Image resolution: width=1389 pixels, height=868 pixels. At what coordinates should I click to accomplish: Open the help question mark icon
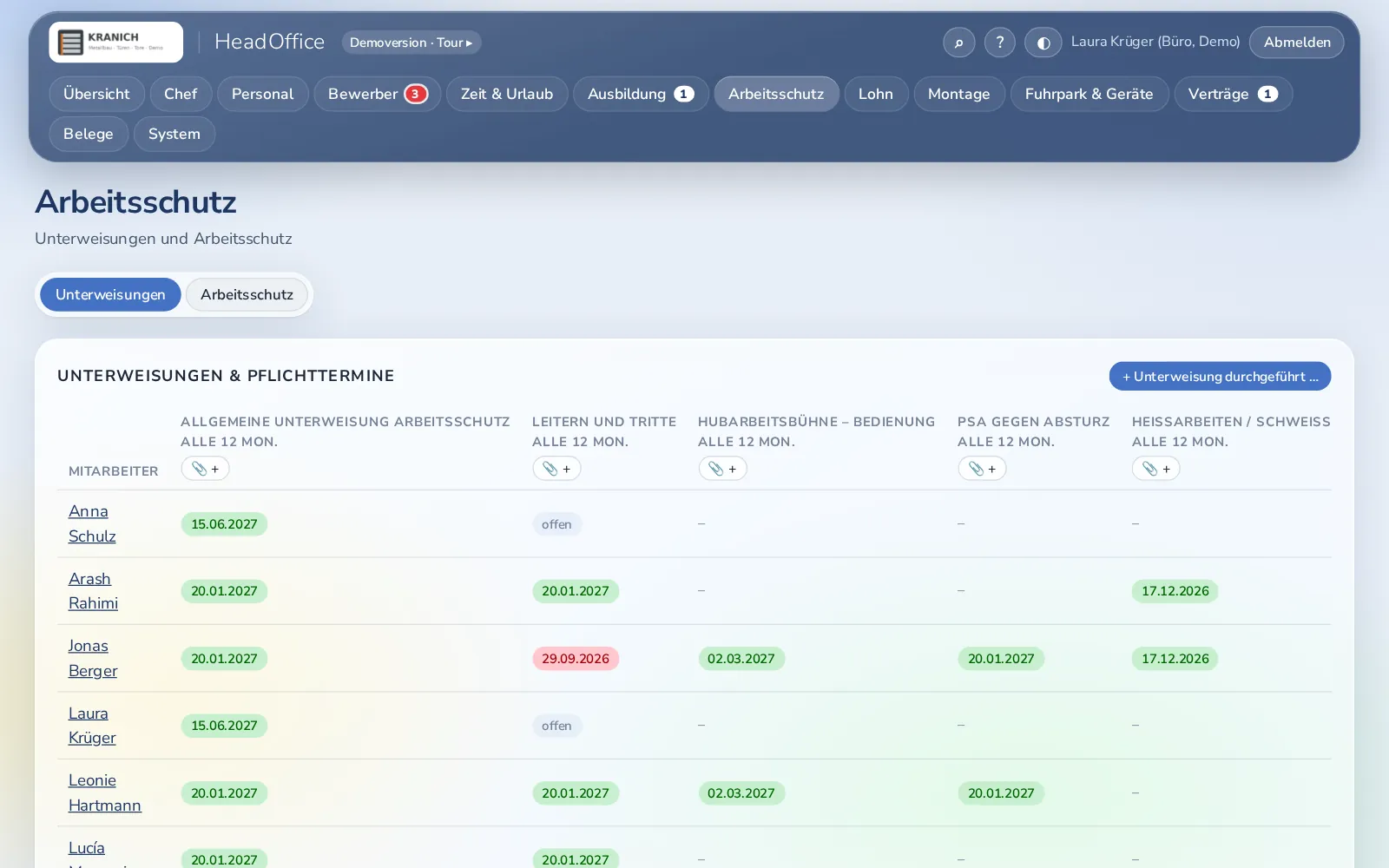point(999,42)
